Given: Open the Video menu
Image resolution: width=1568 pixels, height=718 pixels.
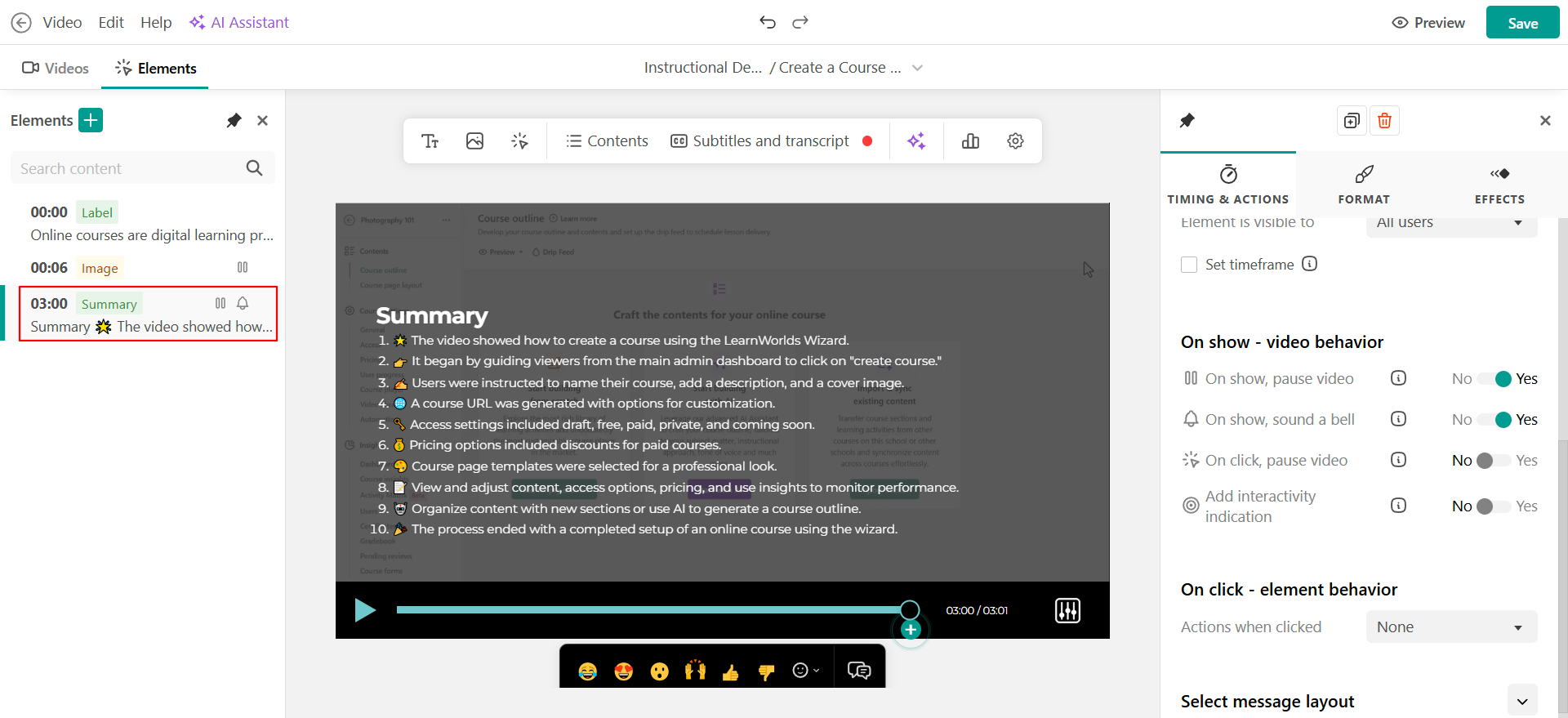Looking at the screenshot, I should point(62,23).
